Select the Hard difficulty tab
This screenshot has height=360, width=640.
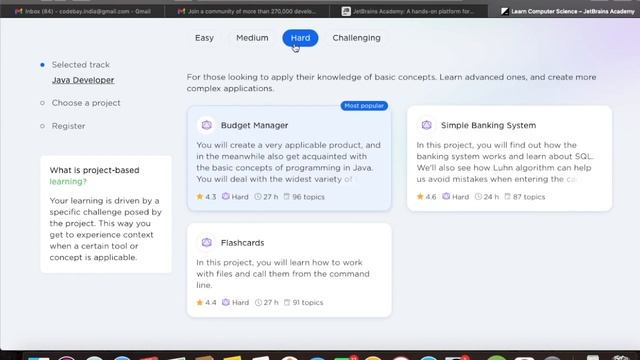click(300, 38)
